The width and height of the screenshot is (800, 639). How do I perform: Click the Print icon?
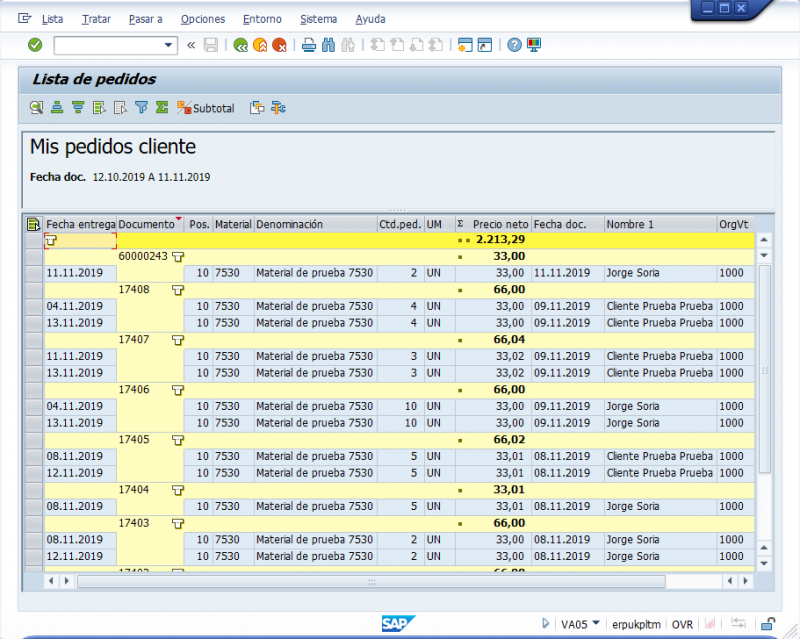[x=308, y=45]
